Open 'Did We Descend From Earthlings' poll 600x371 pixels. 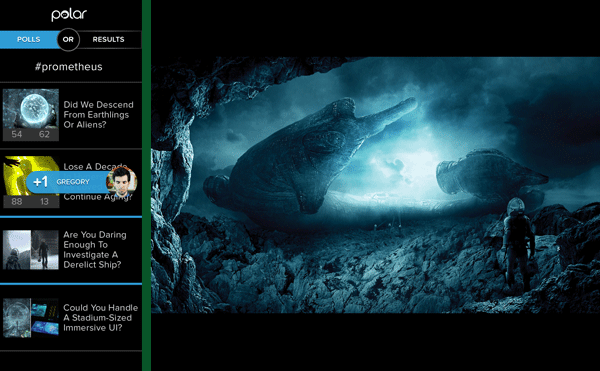tap(98, 115)
